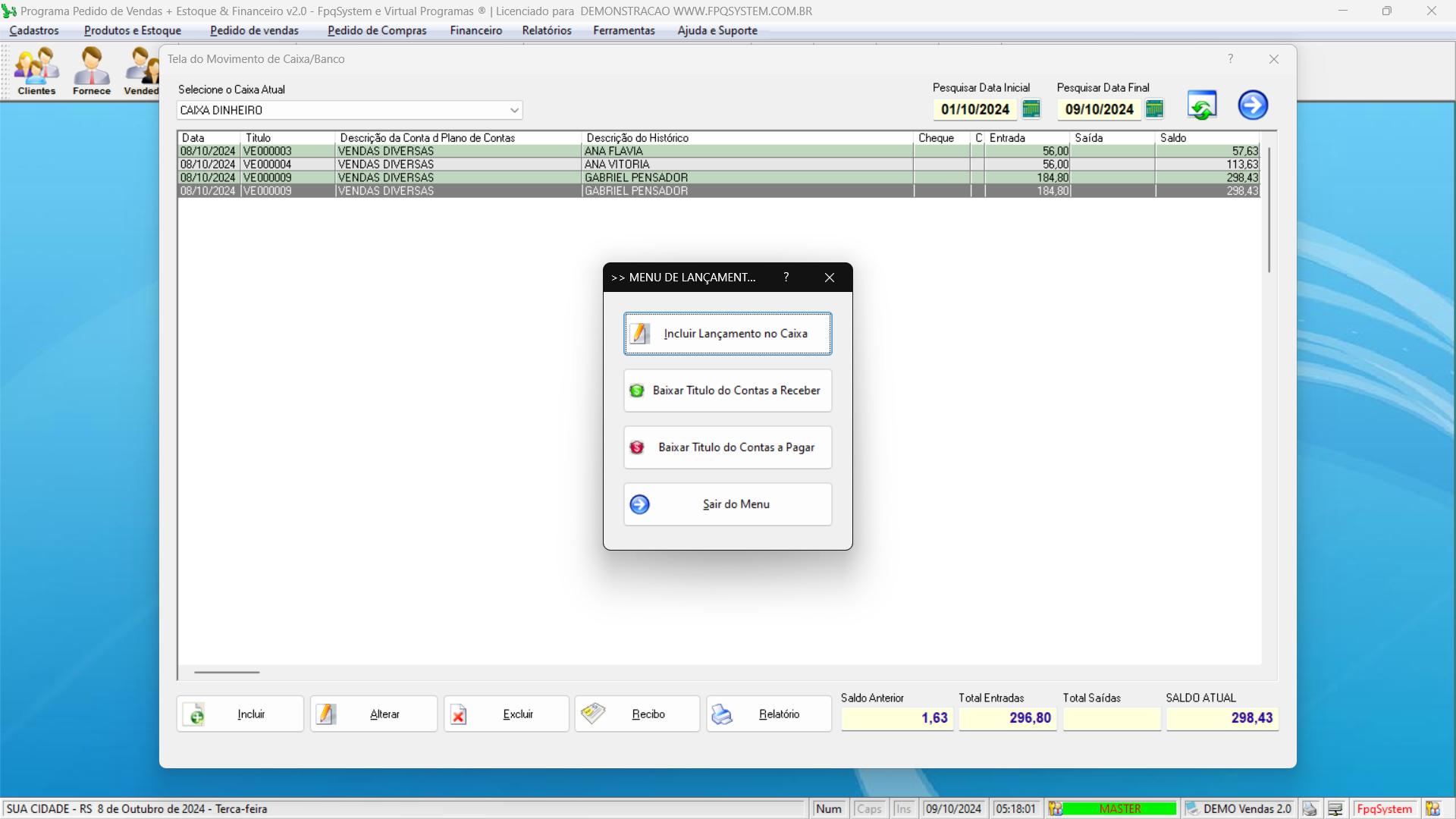
Task: Click the Saldo column header
Action: (1207, 138)
